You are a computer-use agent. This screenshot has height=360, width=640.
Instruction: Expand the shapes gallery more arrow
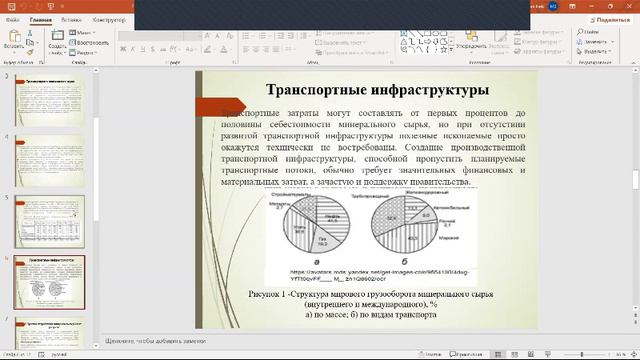pos(451,50)
